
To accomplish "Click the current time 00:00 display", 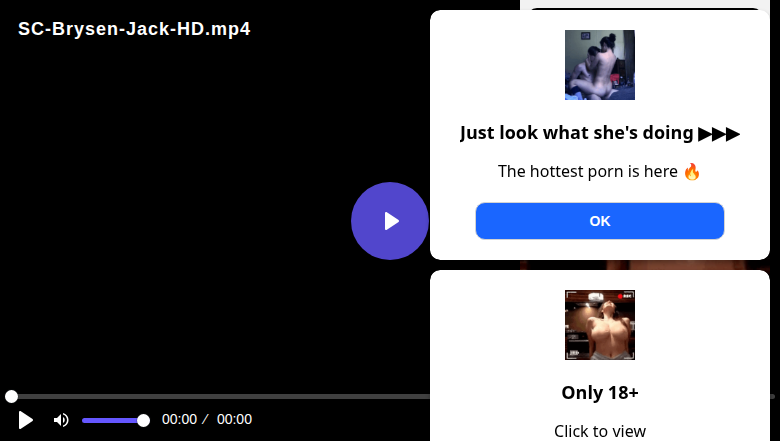I will 179,420.
